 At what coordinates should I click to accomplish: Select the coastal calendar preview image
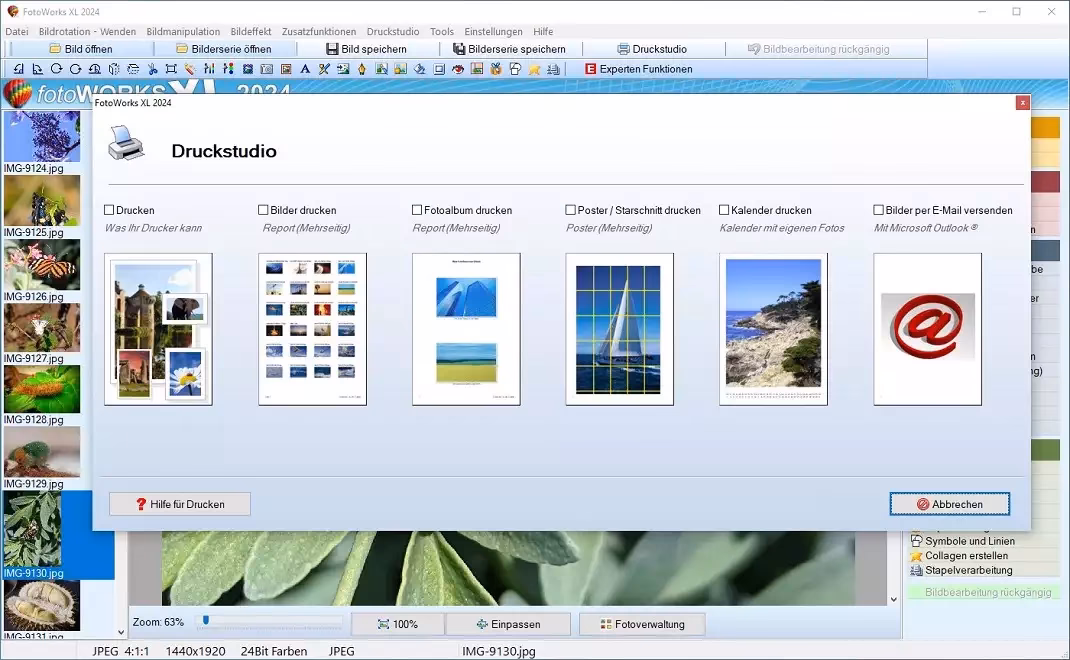click(x=773, y=329)
